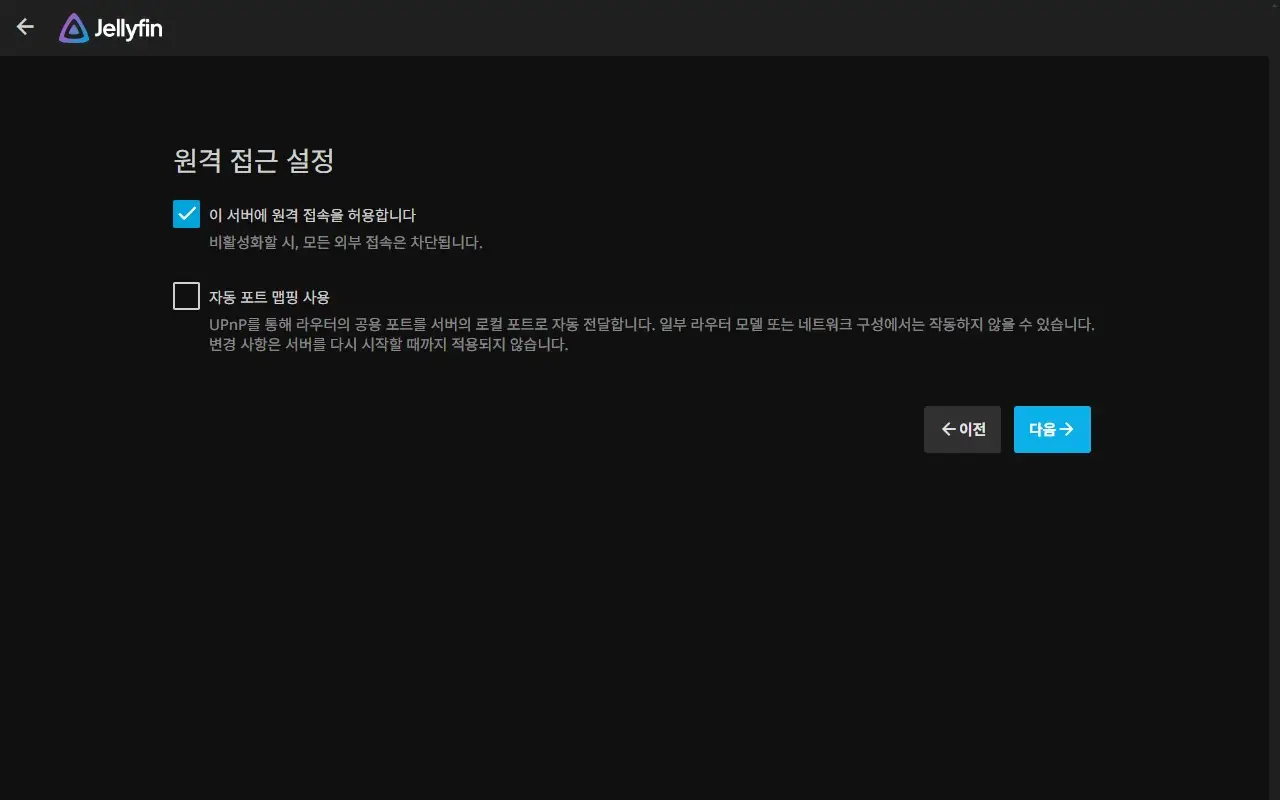Screen dimensions: 1280x800
Task: Click the right arrow inside the 다음 button
Action: pos(1068,429)
